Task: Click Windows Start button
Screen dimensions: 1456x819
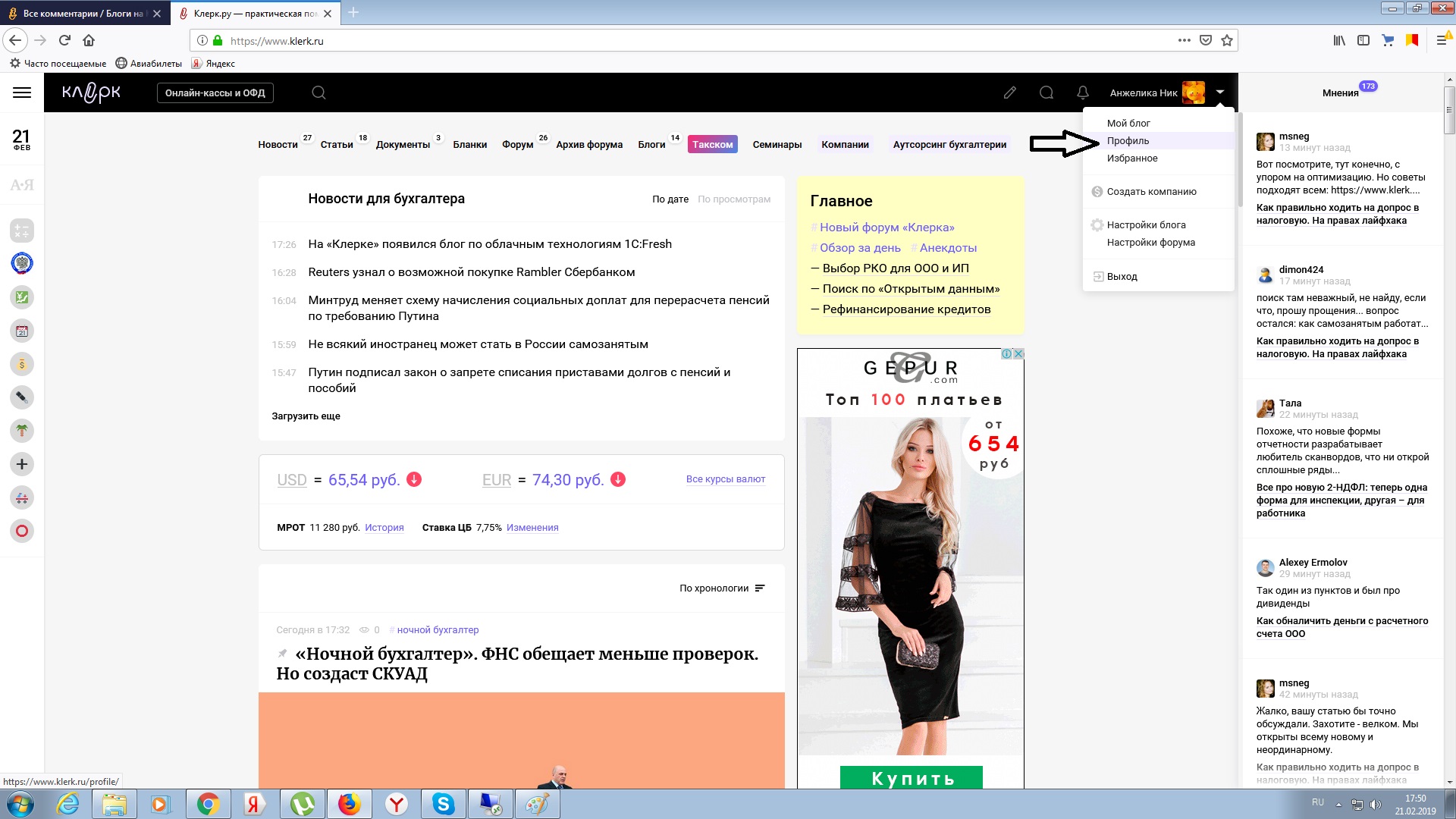Action: (x=20, y=804)
